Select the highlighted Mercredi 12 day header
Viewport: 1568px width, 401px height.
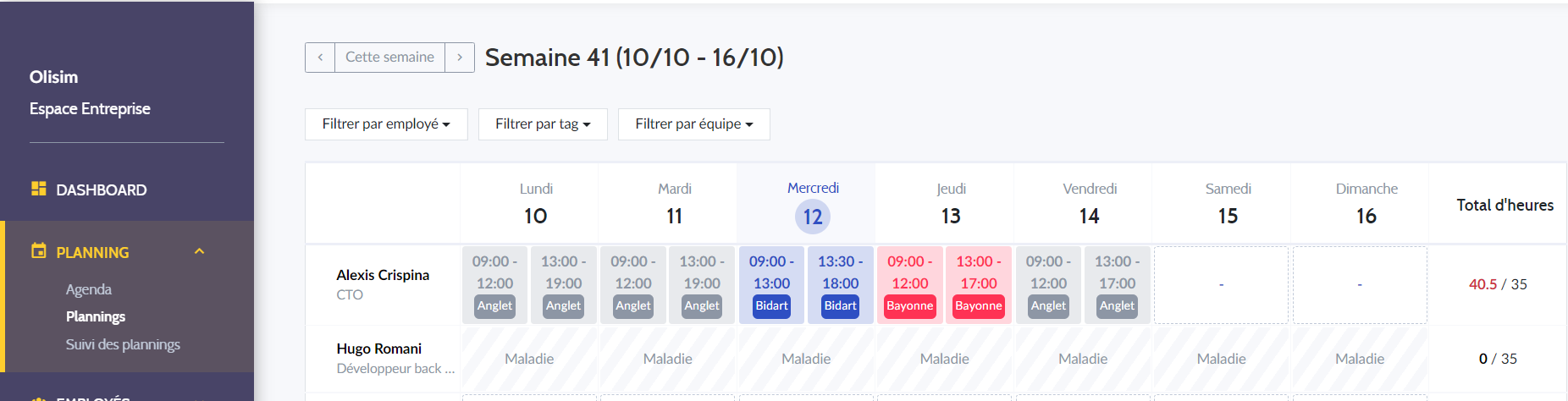[813, 204]
